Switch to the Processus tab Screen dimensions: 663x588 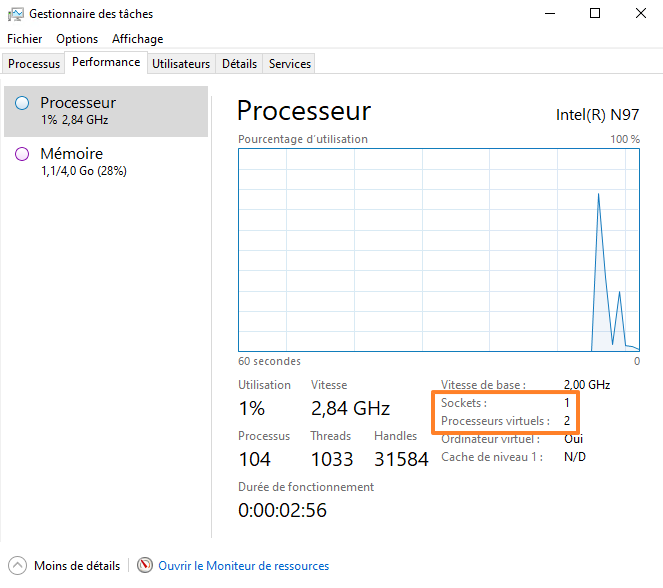point(34,64)
